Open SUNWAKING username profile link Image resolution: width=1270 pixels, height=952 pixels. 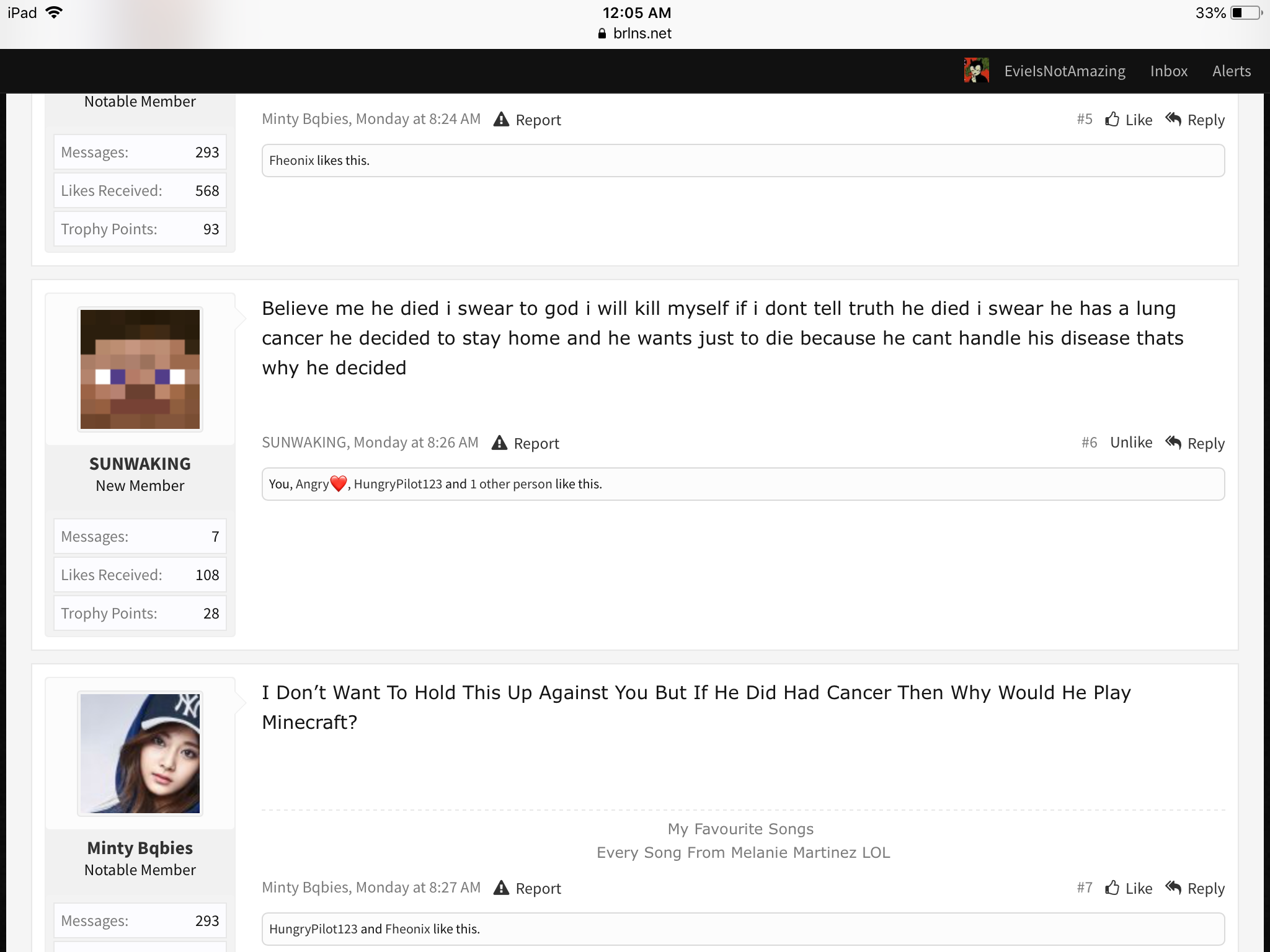click(140, 464)
